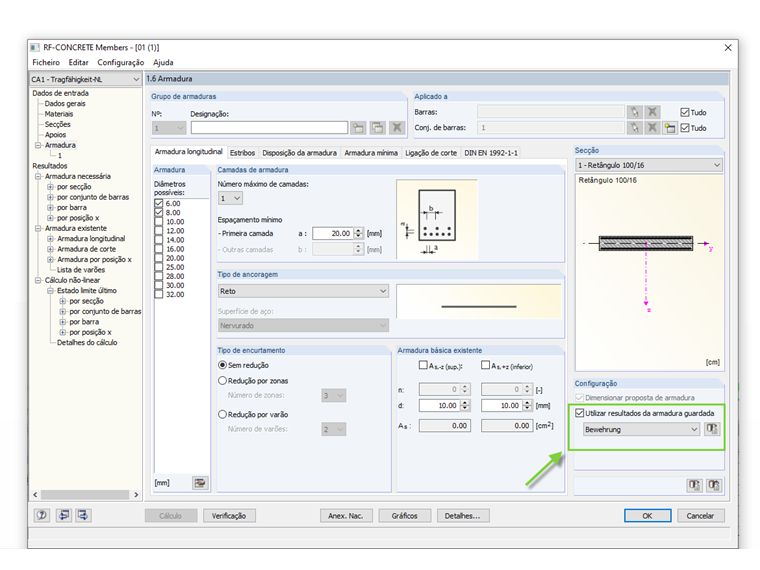Click the Detalhes... button
Image resolution: width=760 pixels, height=570 pixels.
463,516
